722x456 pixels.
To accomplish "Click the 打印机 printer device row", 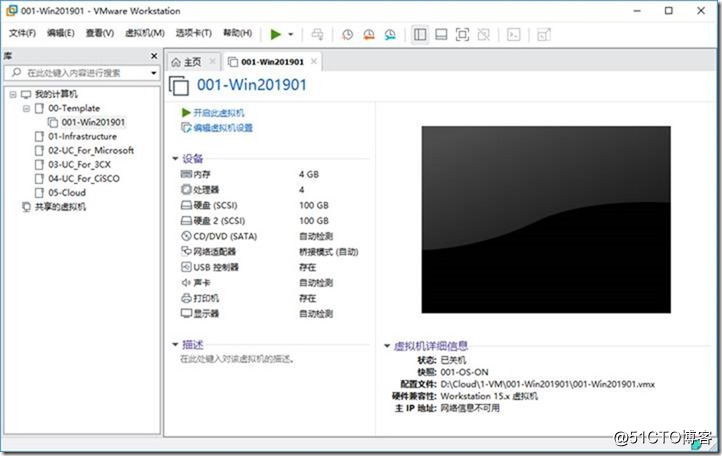I will click(272, 298).
